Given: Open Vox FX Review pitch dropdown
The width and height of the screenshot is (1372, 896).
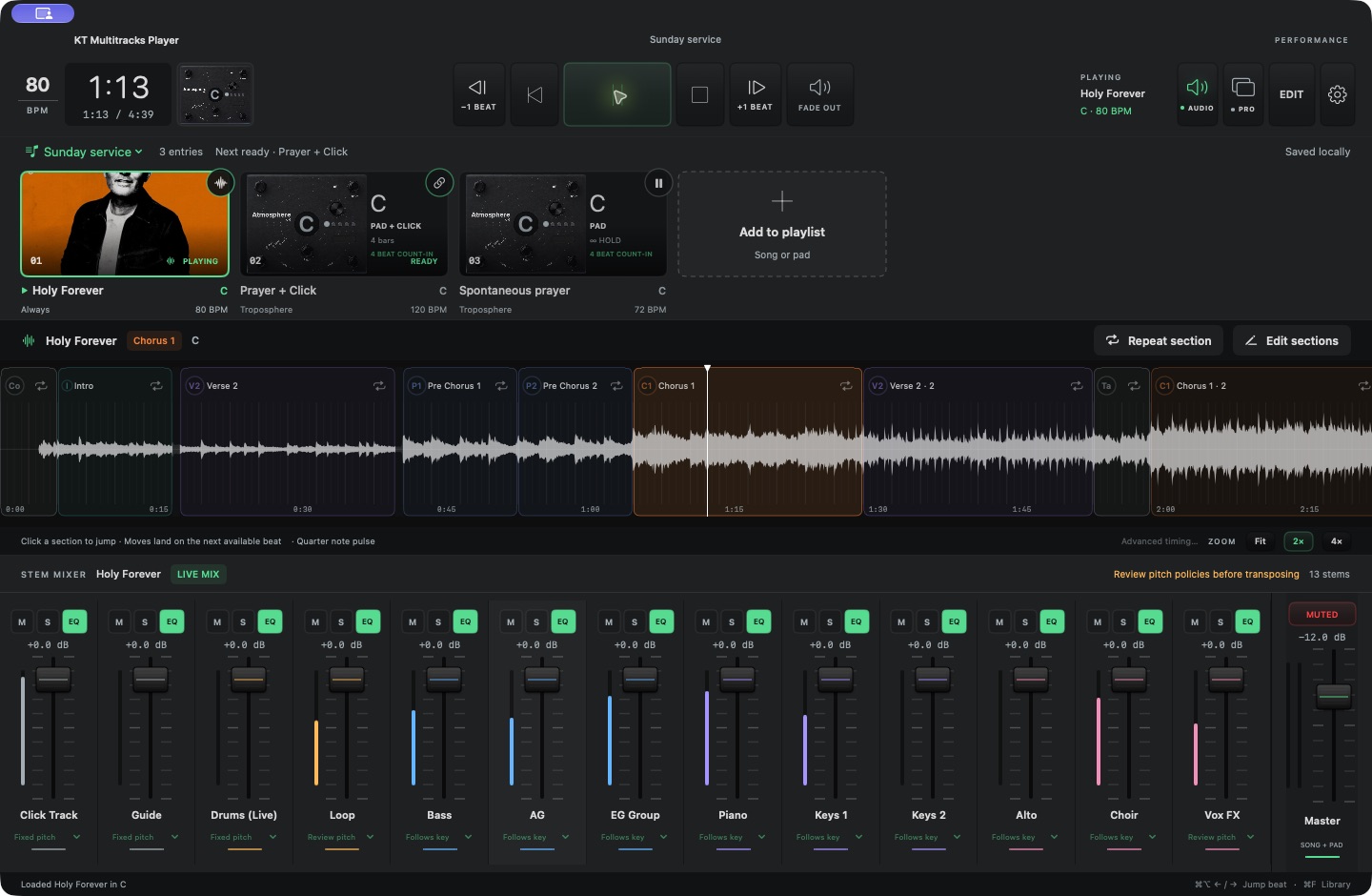Looking at the screenshot, I should tap(1221, 838).
